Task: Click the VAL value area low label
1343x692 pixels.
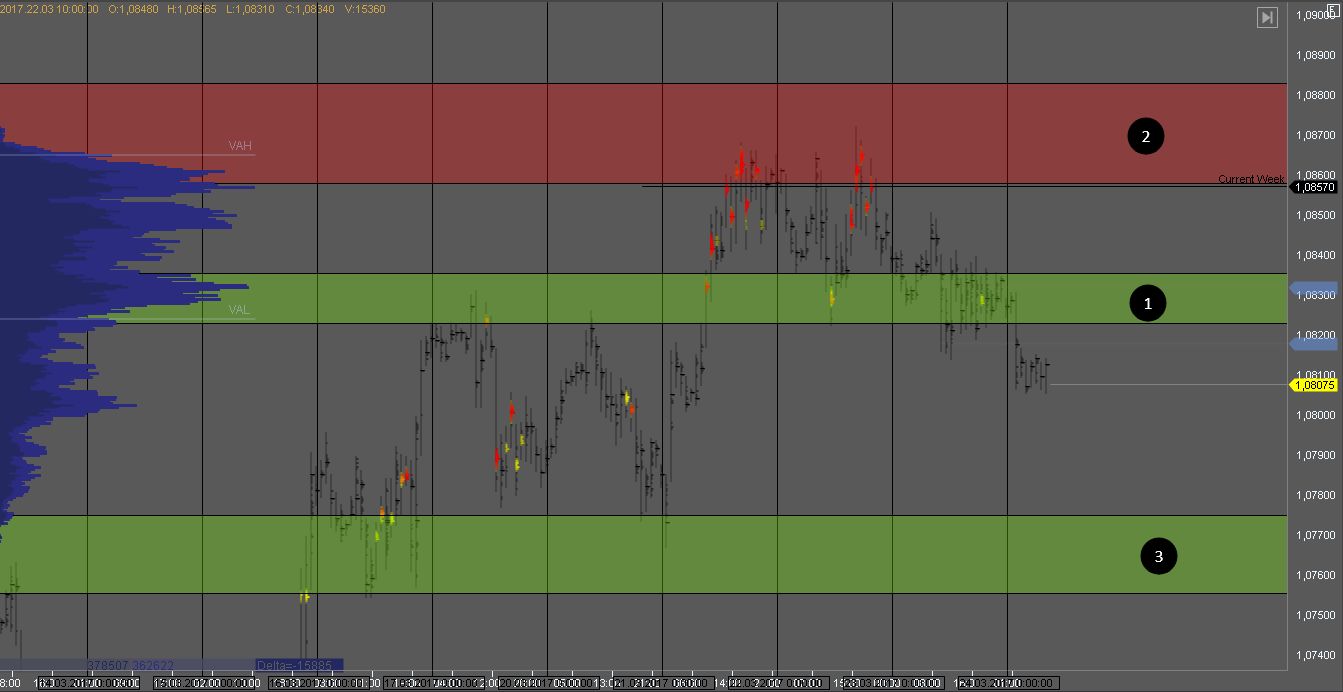Action: (x=239, y=310)
